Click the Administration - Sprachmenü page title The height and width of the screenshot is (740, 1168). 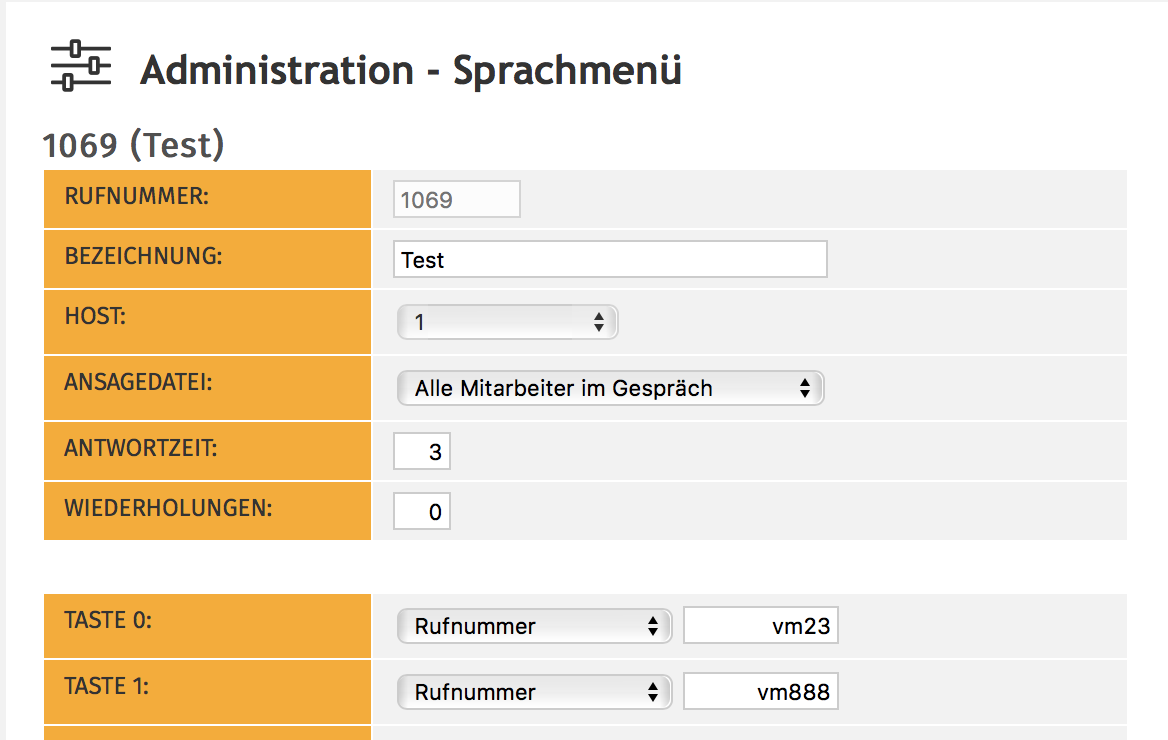pos(410,71)
